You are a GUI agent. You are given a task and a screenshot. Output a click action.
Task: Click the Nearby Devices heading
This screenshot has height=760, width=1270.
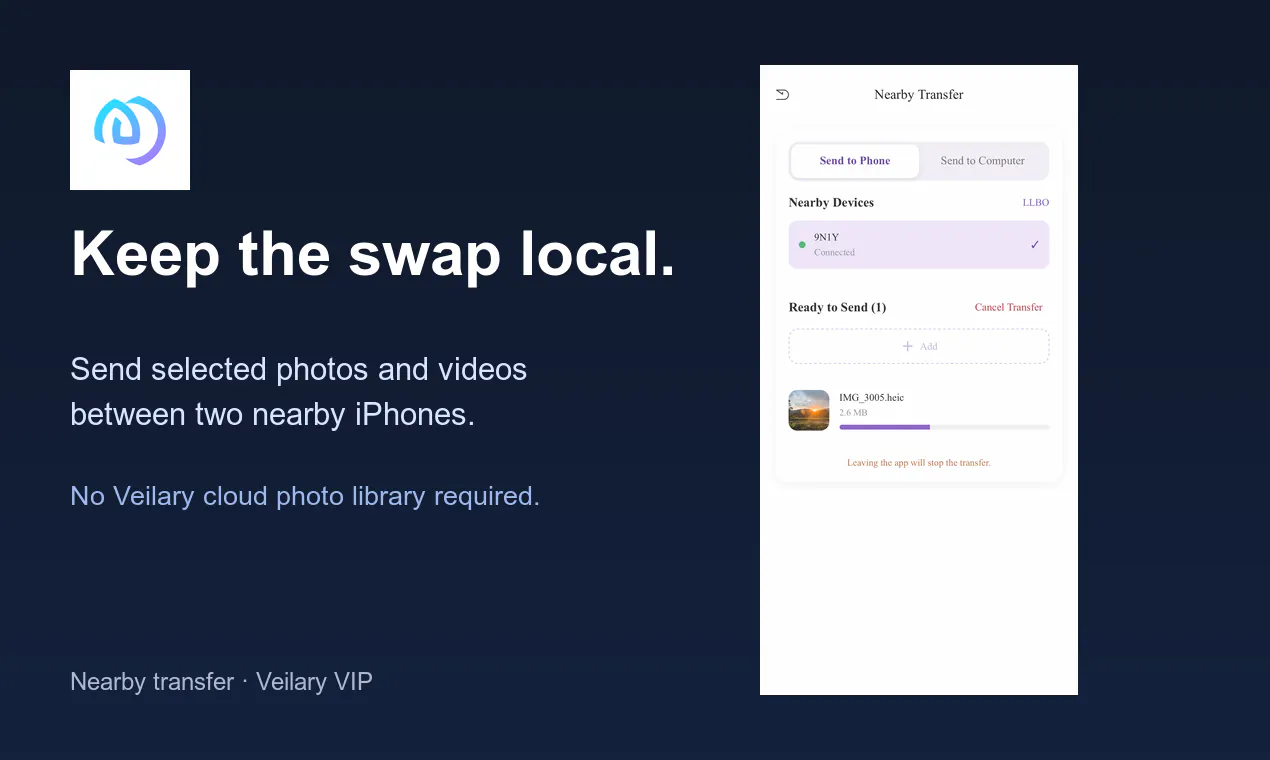[831, 203]
